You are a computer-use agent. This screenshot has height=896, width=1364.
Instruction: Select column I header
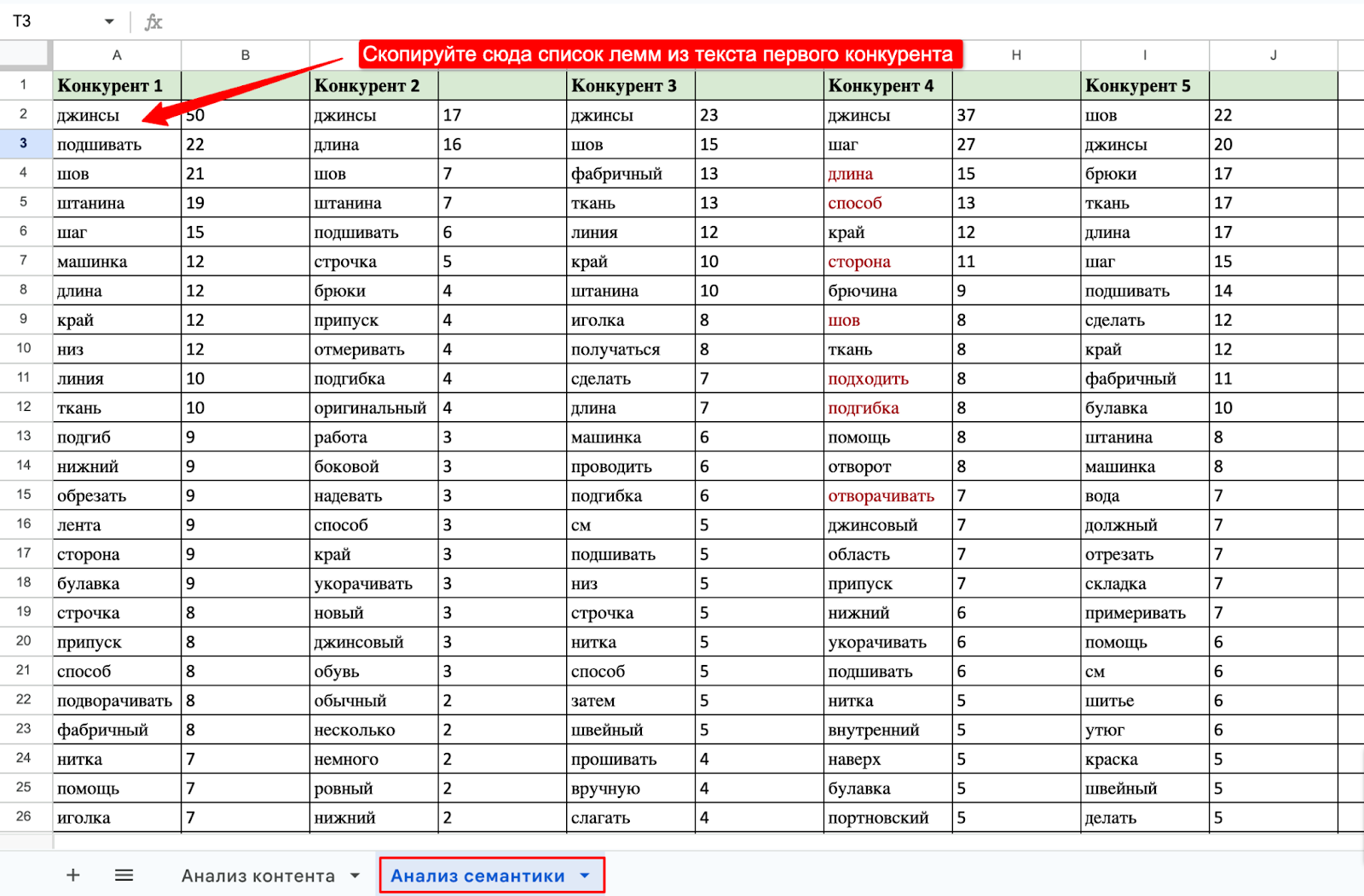point(1145,55)
